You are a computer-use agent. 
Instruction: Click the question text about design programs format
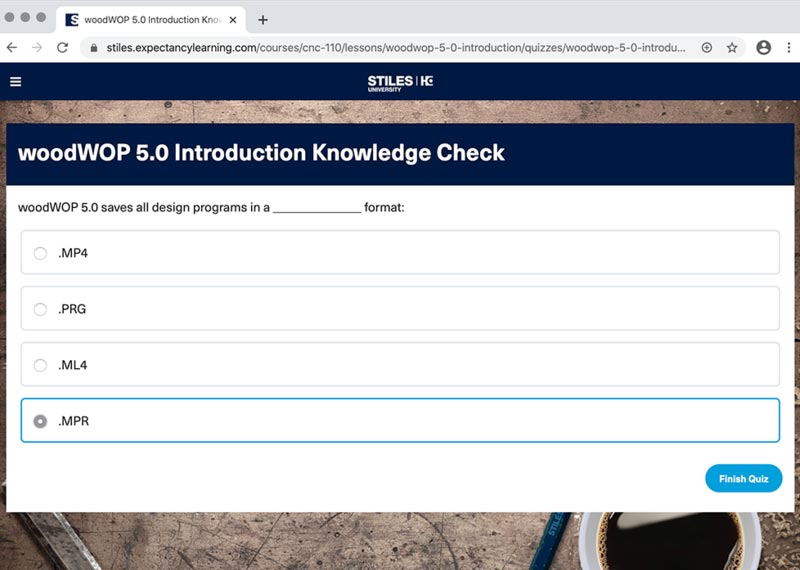(x=211, y=208)
